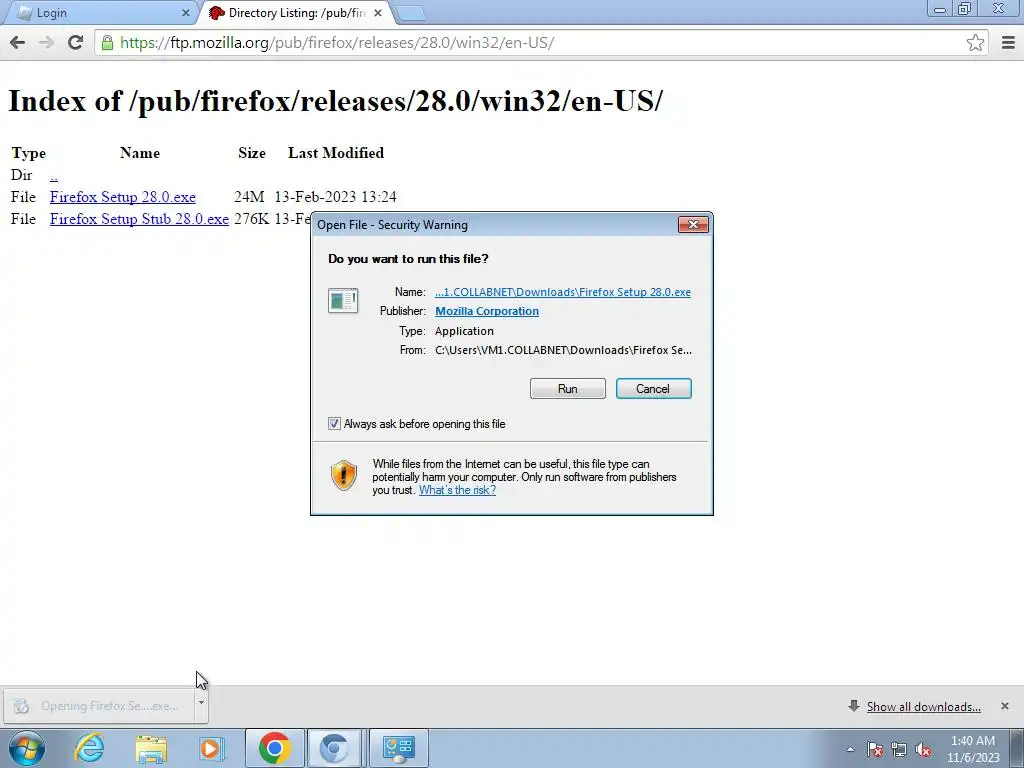Click the green padlock security icon

pyautogui.click(x=107, y=43)
